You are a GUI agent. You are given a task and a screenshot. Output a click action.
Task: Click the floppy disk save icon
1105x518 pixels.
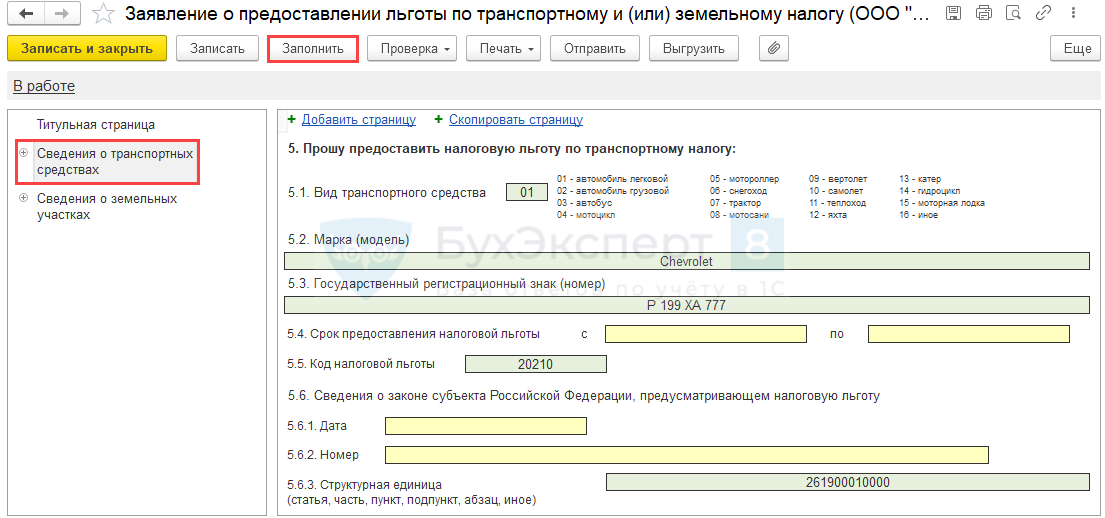953,14
